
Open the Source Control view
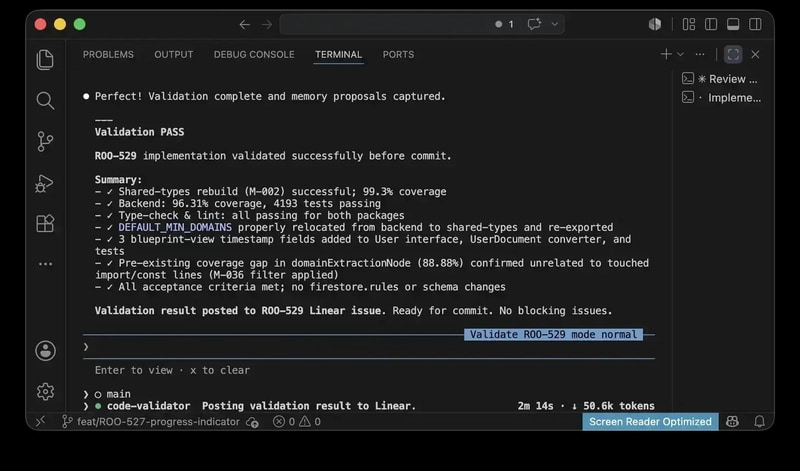pyautogui.click(x=45, y=141)
